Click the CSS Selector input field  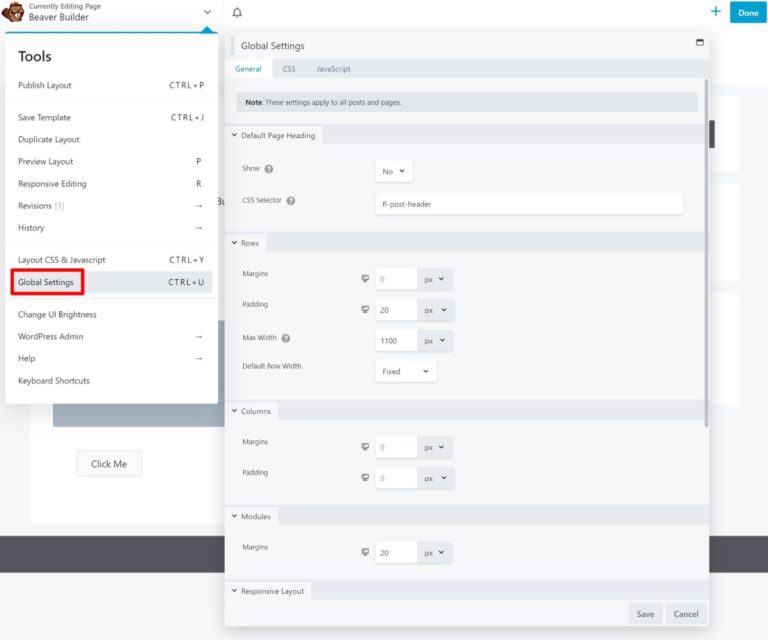[529, 204]
